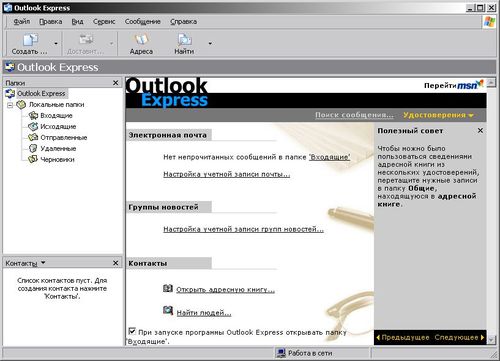Click the address book icon beside Открыть адресную книгу
This screenshot has width=500, height=361.
tap(168, 288)
